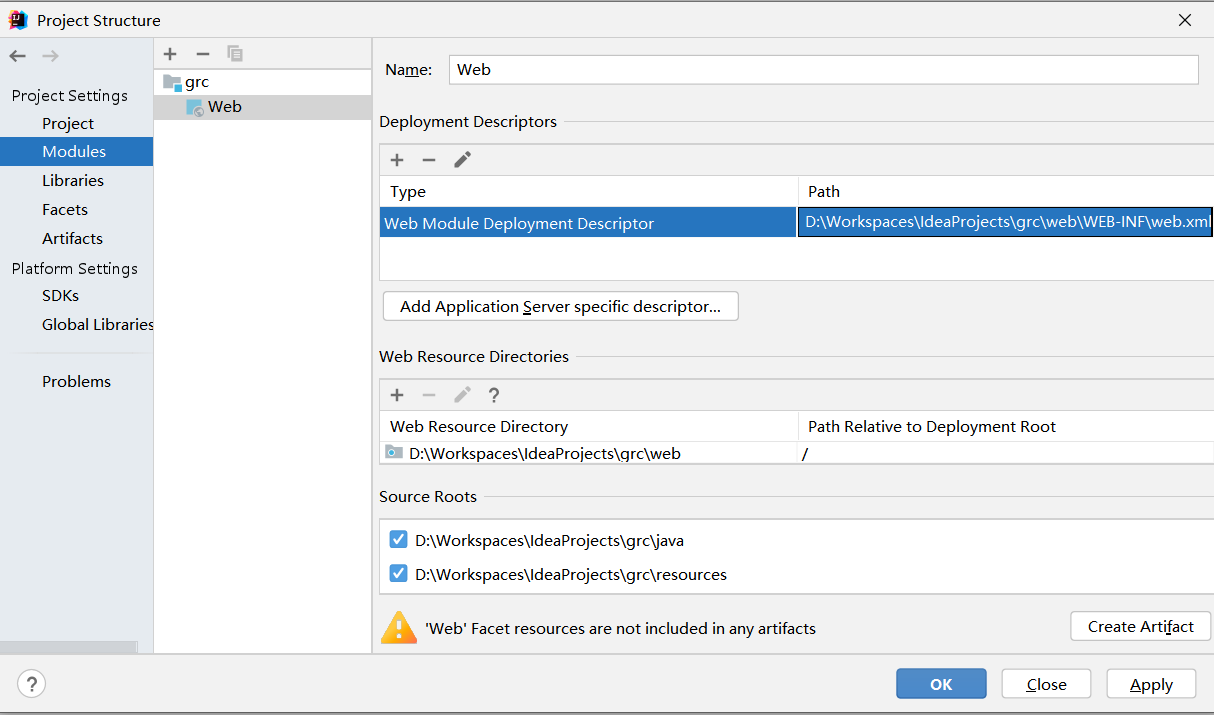Remove selected module with minus icon
This screenshot has width=1214, height=715.
203,54
